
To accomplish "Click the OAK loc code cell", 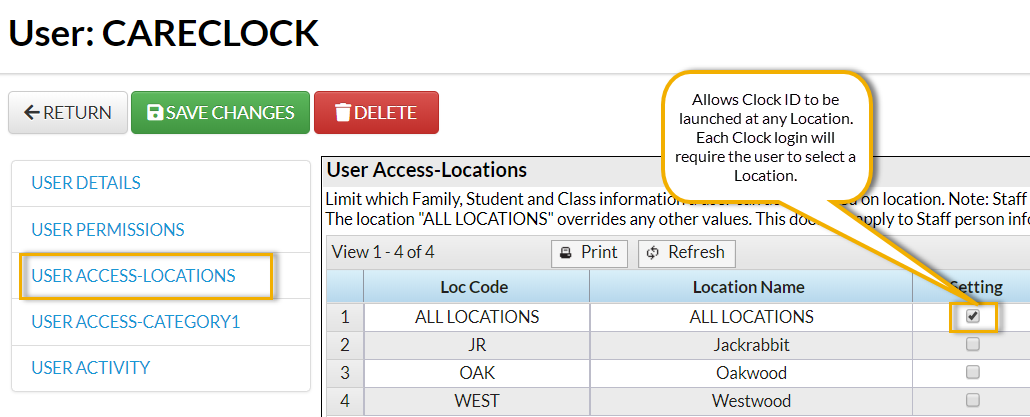I will point(476,373).
